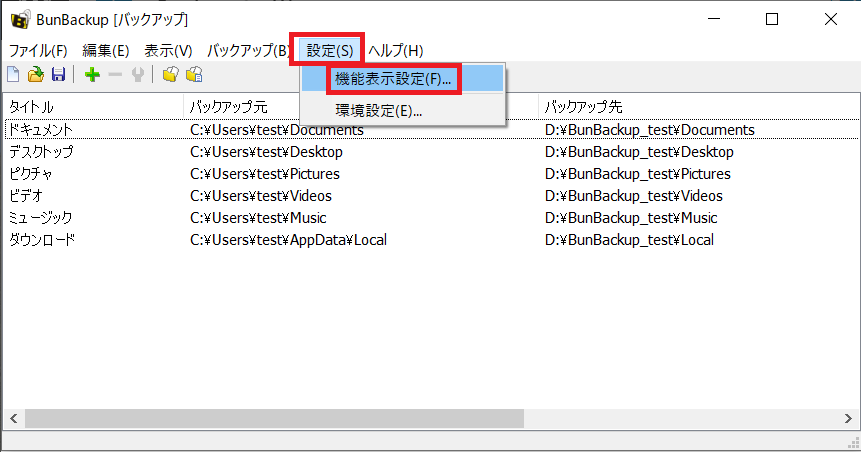The height and width of the screenshot is (452, 861).
Task: Close the BunBackup window
Action: pos(831,19)
